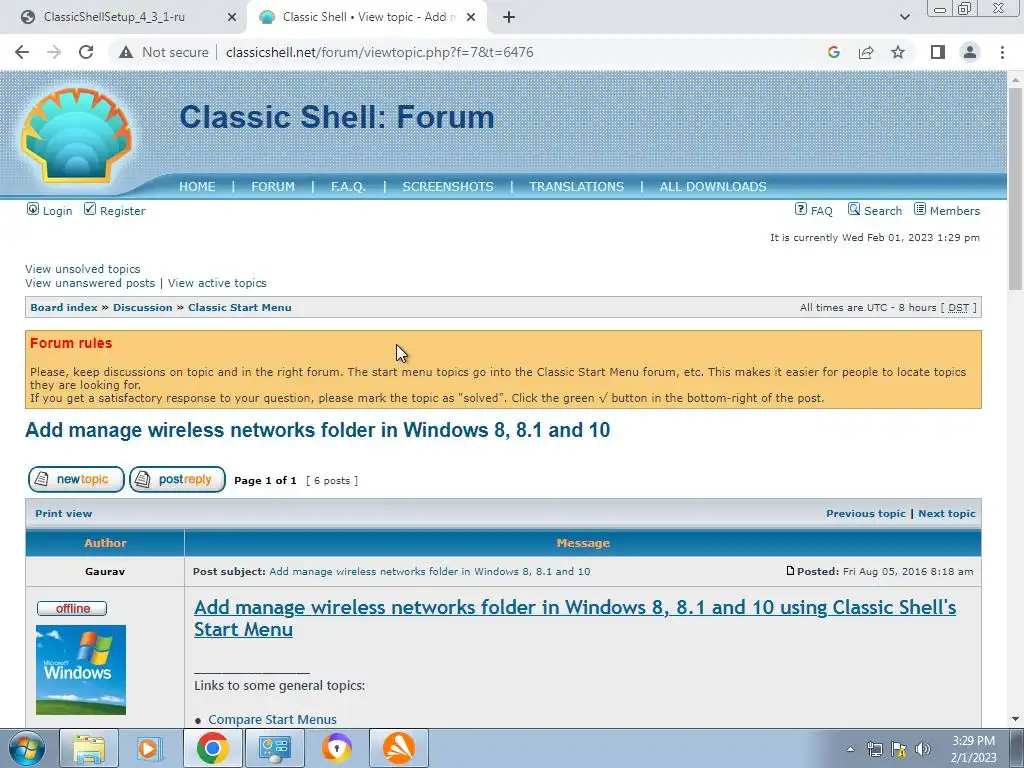Go back with the browser back arrow
The height and width of the screenshot is (768, 1024).
point(22,52)
